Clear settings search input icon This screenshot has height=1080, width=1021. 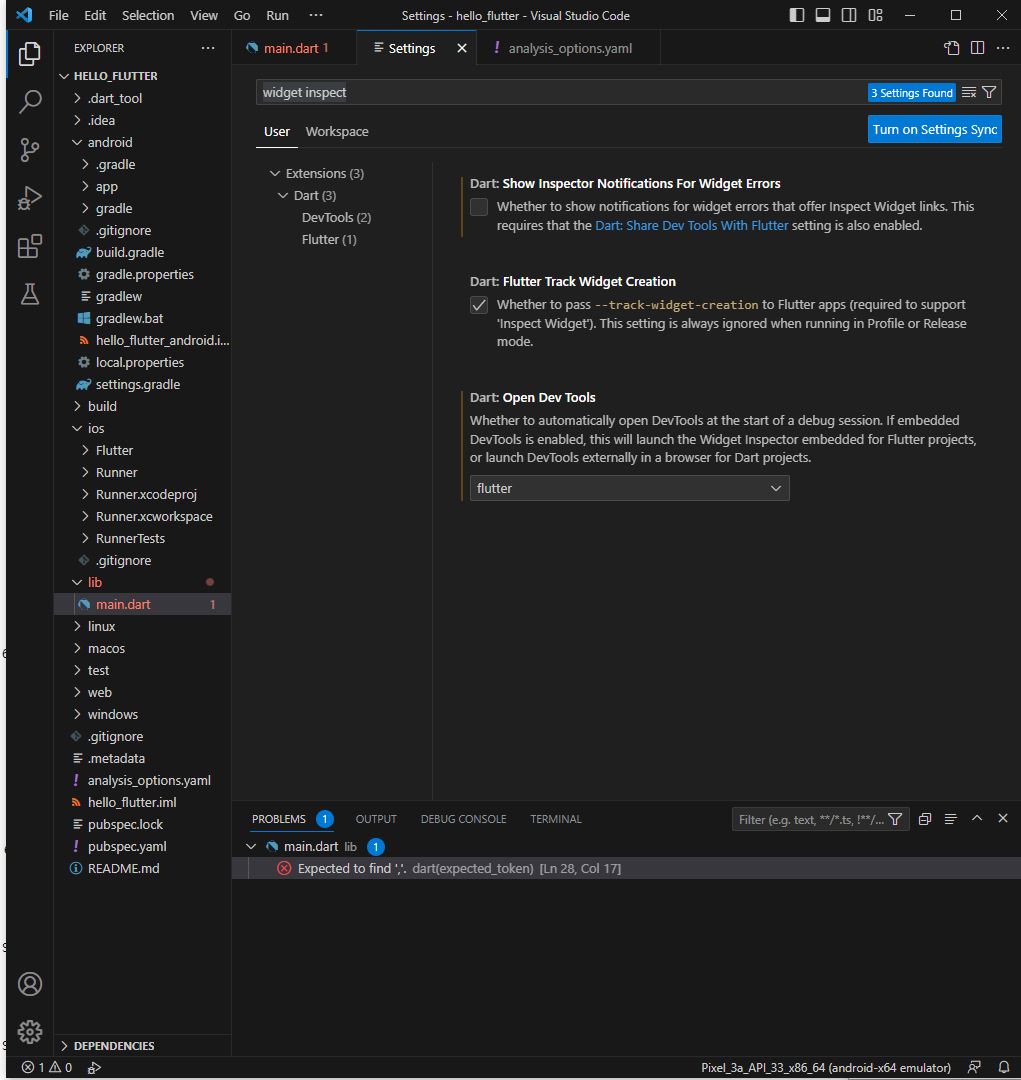pos(969,92)
